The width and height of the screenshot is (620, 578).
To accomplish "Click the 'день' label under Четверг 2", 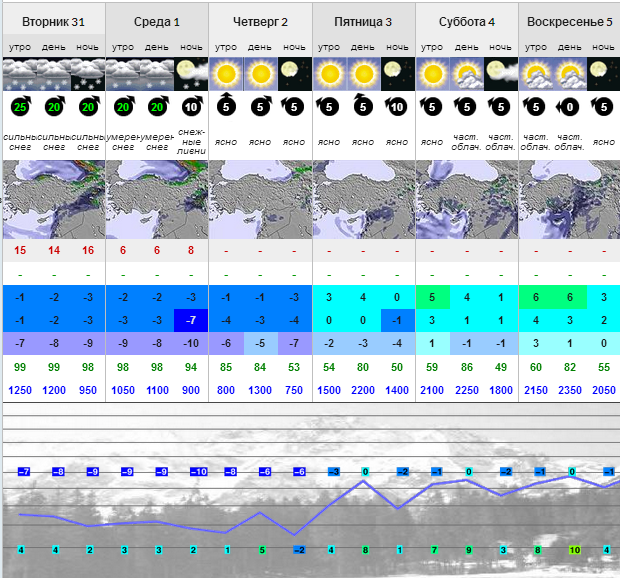I will pyautogui.click(x=260, y=47).
